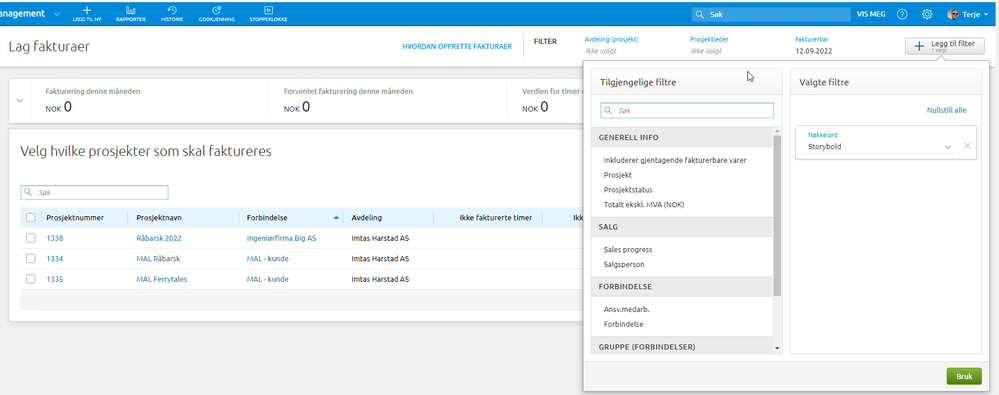Open the Historie clock icon
Viewport: 999px width, 395px height.
click(x=172, y=10)
